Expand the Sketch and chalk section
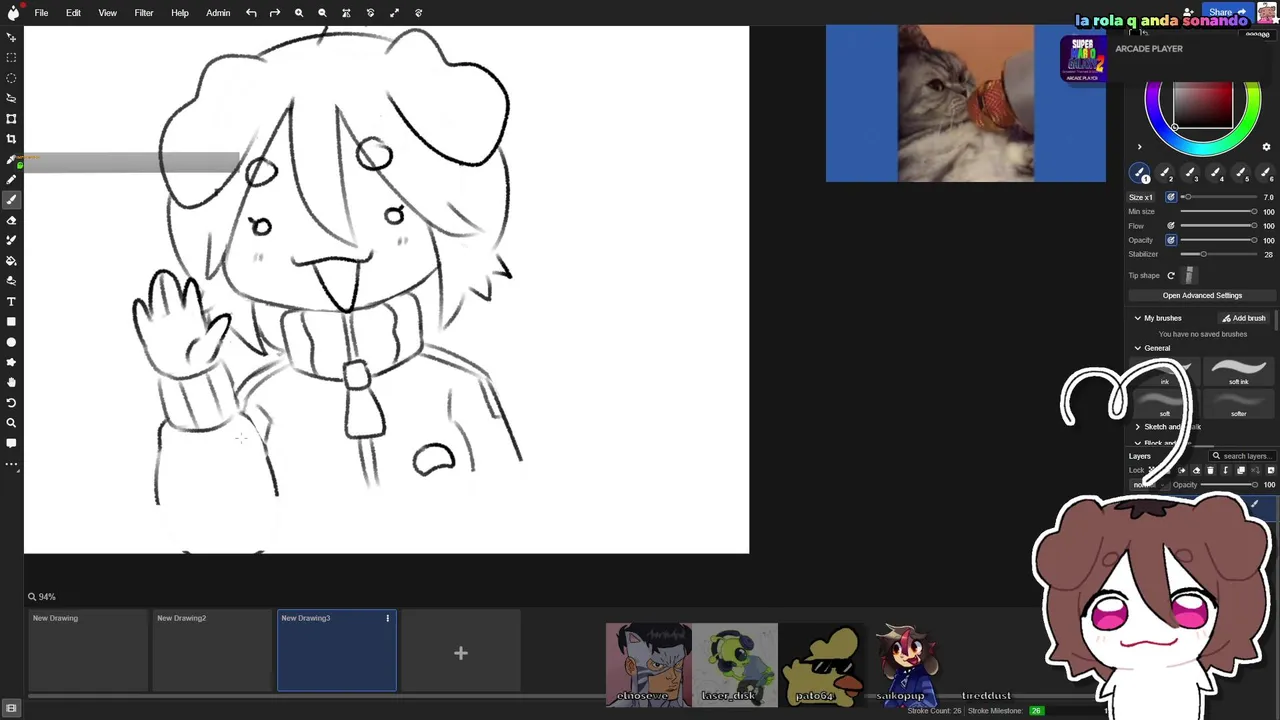 (1137, 427)
